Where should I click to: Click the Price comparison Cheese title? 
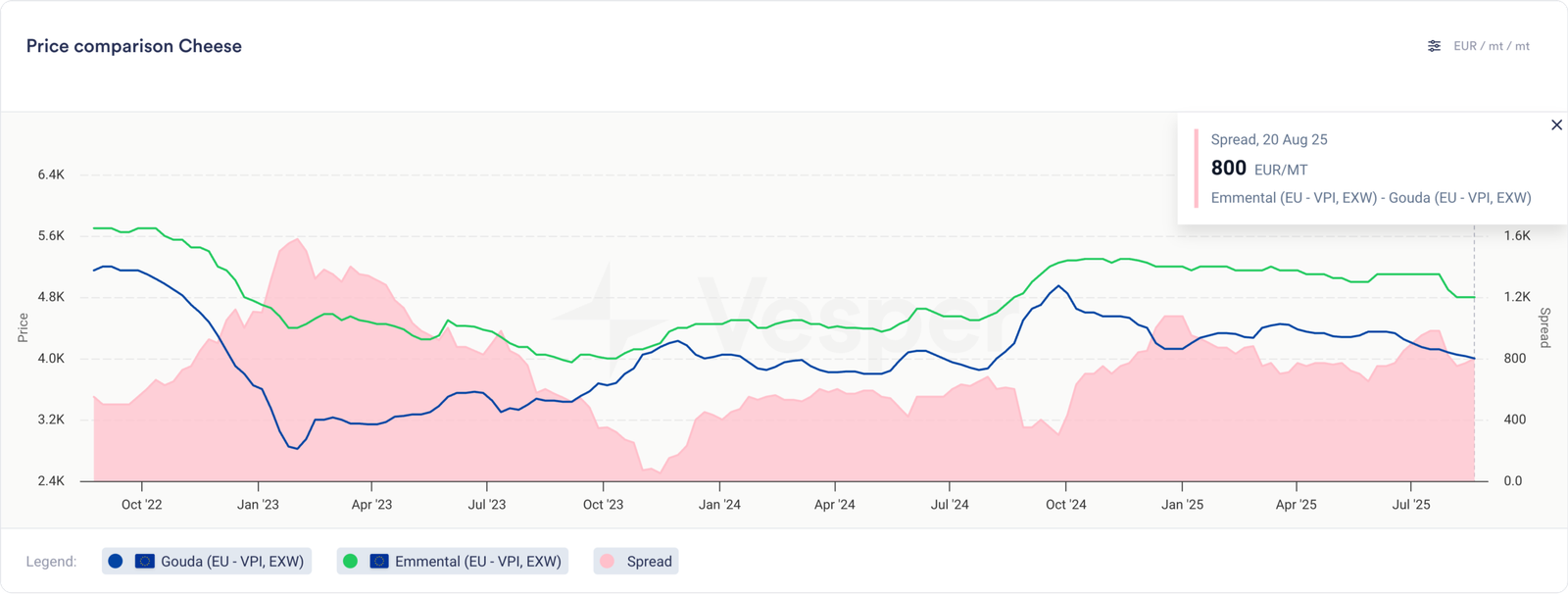pos(134,46)
